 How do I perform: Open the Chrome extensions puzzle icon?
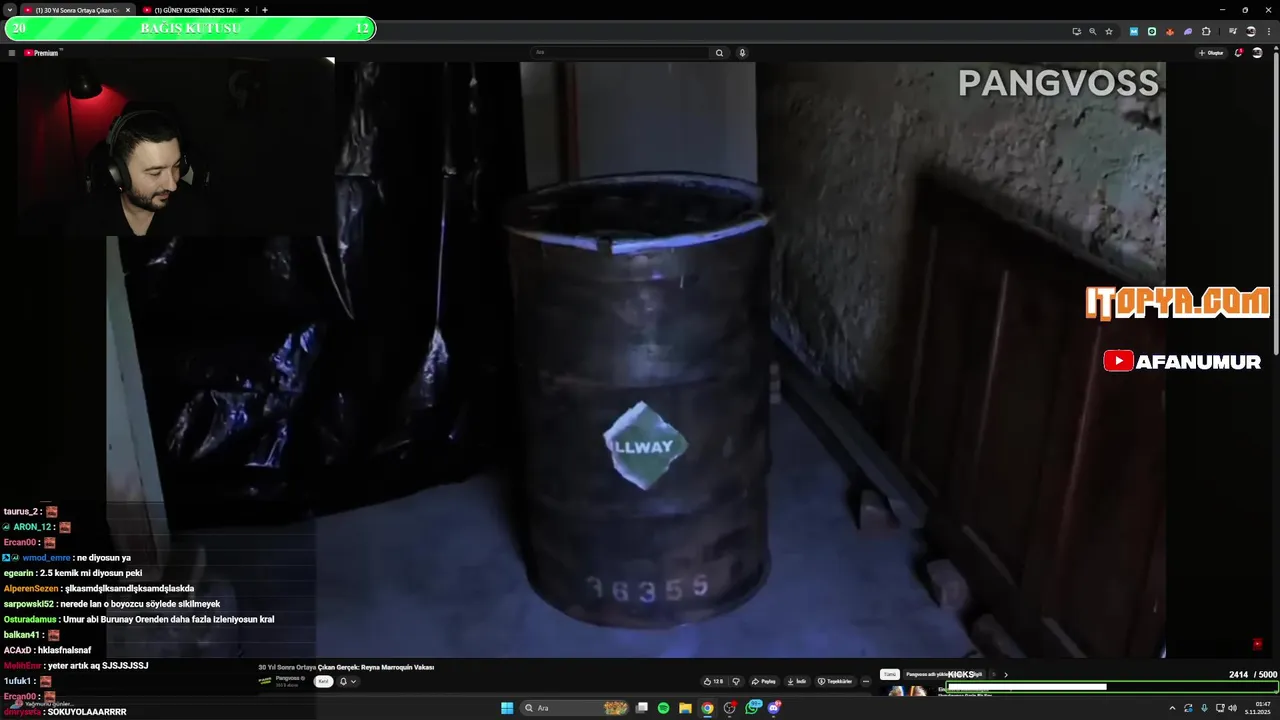[1206, 31]
